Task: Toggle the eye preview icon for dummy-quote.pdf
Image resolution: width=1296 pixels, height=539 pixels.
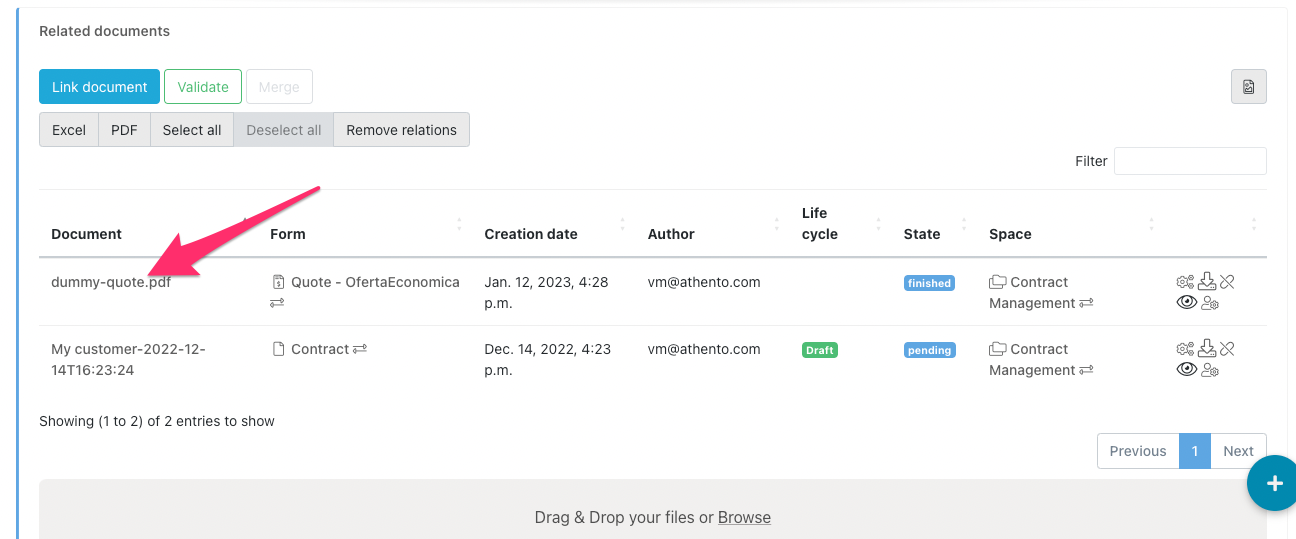Action: pos(1186,303)
